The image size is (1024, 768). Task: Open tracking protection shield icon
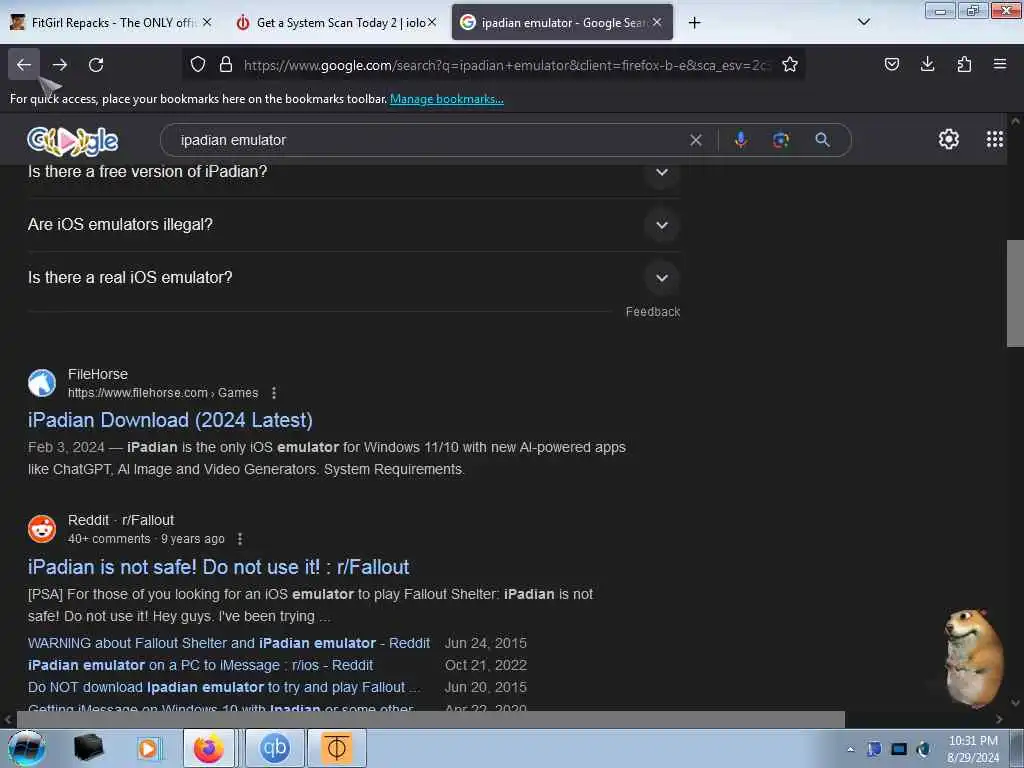coord(198,64)
